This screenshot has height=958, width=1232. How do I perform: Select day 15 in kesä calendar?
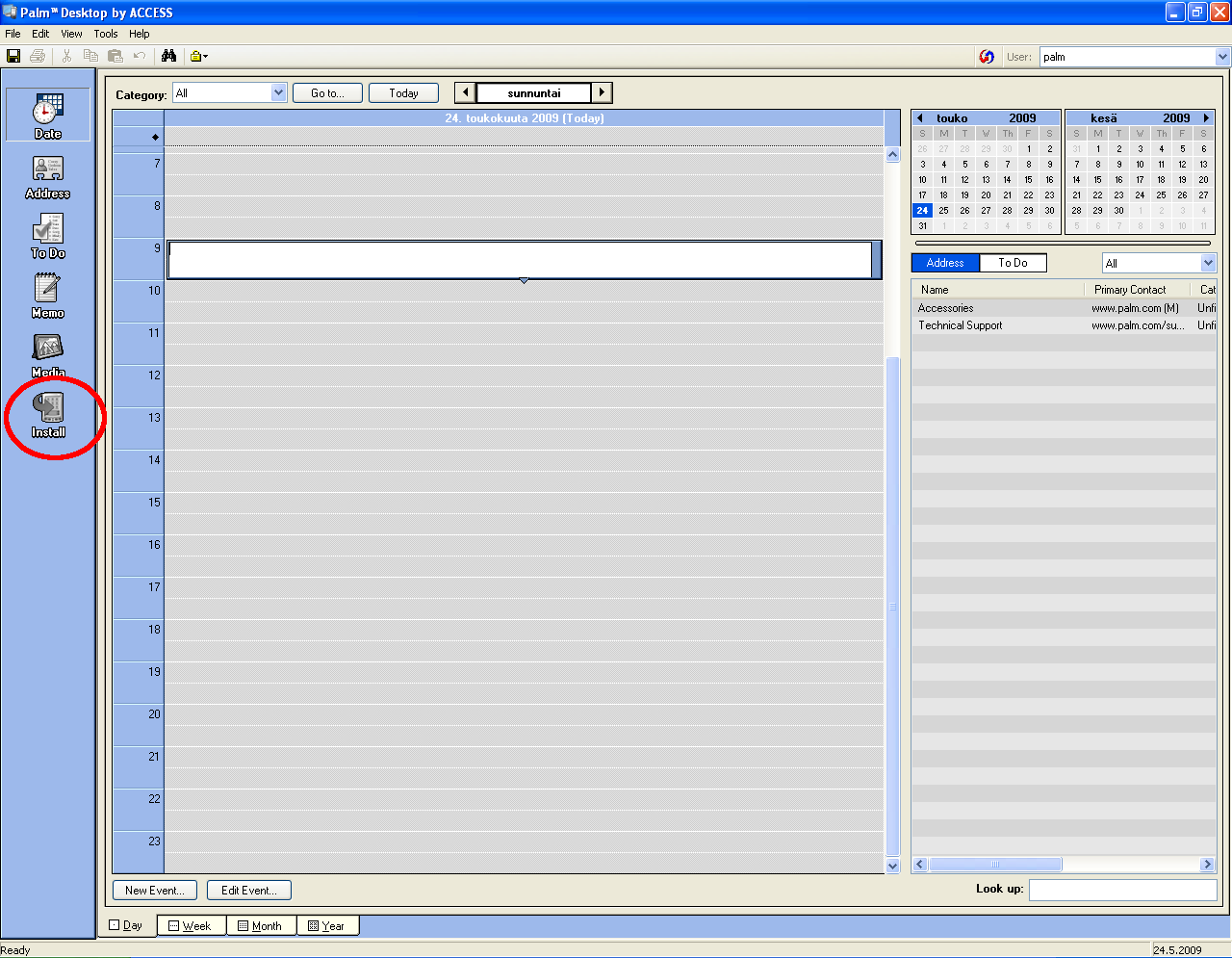tap(1098, 180)
